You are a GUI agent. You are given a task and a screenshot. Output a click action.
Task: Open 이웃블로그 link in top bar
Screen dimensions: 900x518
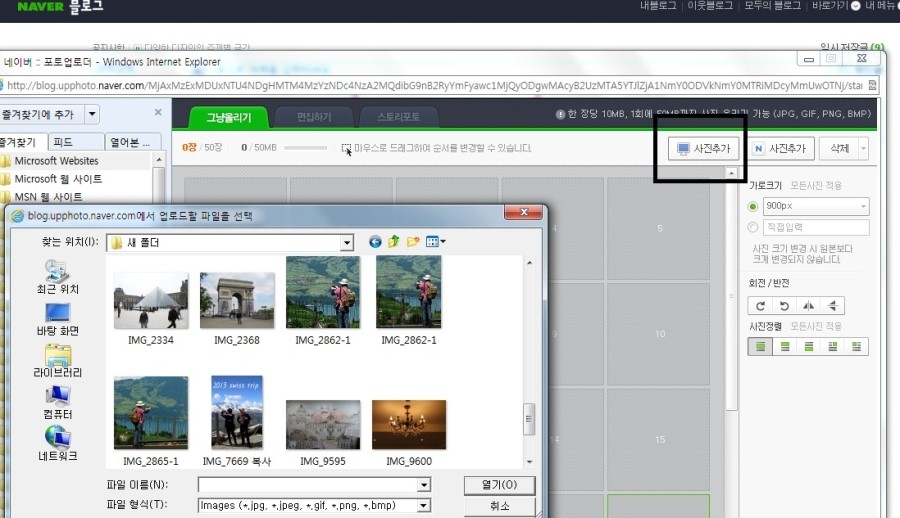[711, 6]
